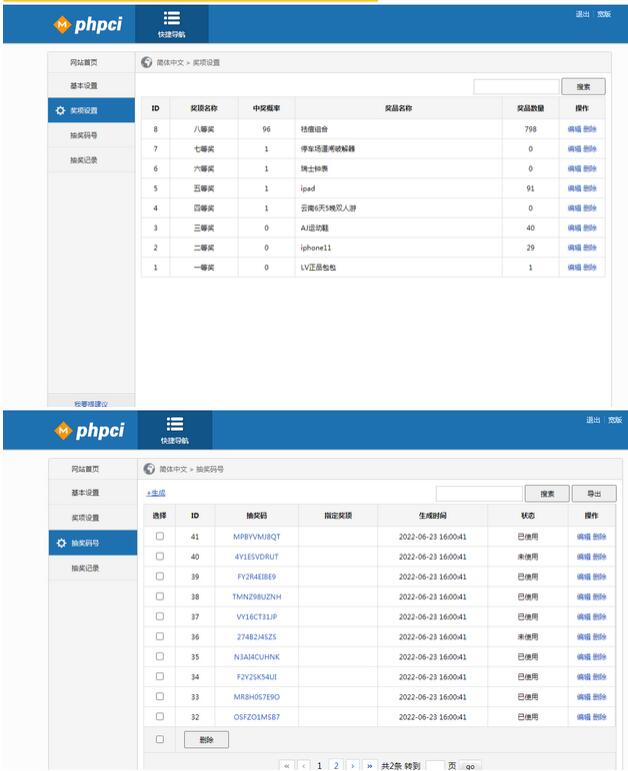Jump to last page with » arrow

tap(369, 766)
